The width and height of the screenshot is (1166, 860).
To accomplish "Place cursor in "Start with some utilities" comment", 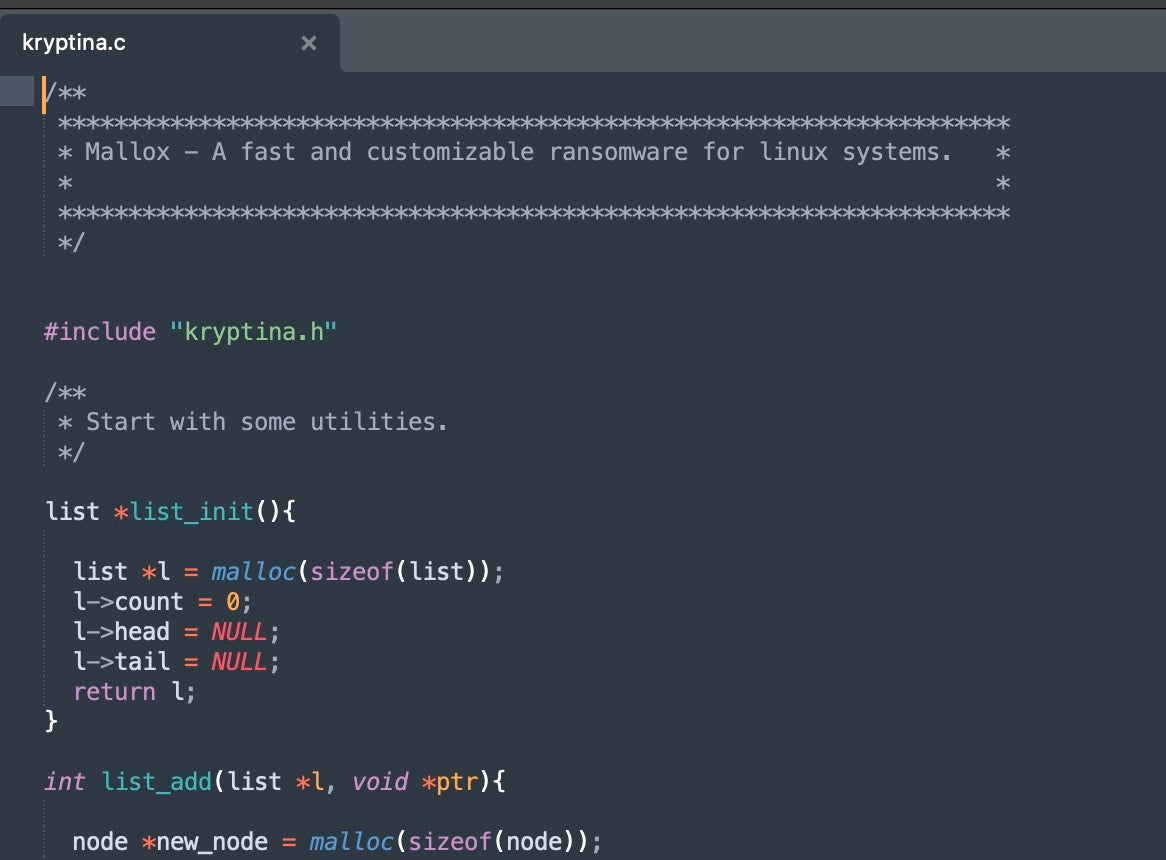I will coord(266,422).
